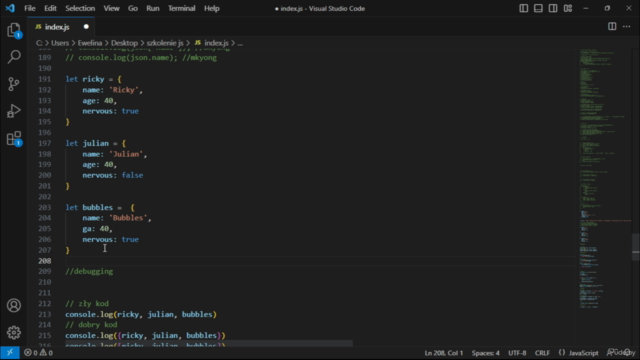Click the remote window status icon
Image resolution: width=640 pixels, height=360 pixels.
(10, 352)
